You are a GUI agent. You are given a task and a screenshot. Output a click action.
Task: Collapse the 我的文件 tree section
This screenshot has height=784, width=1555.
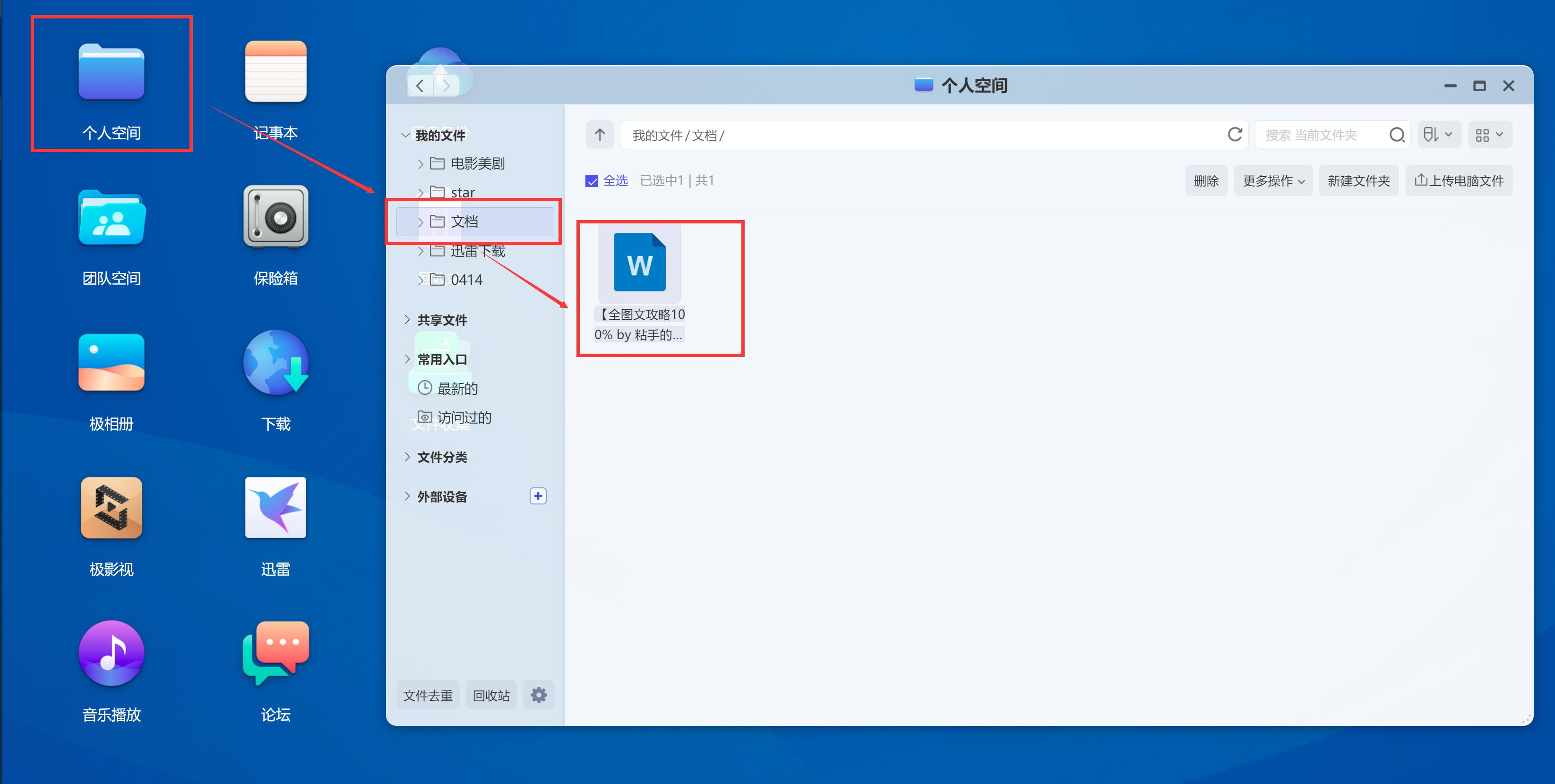(x=406, y=135)
